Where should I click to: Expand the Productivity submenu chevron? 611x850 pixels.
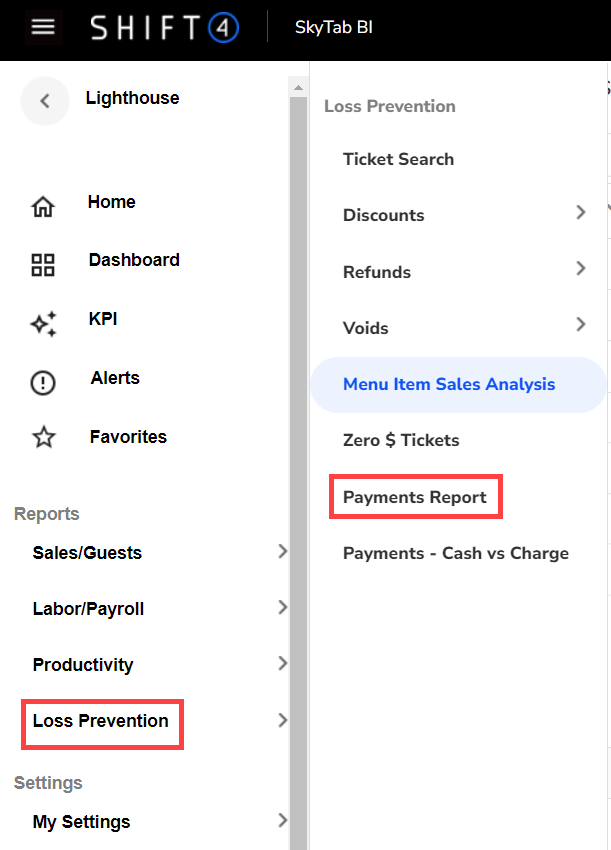coord(282,664)
